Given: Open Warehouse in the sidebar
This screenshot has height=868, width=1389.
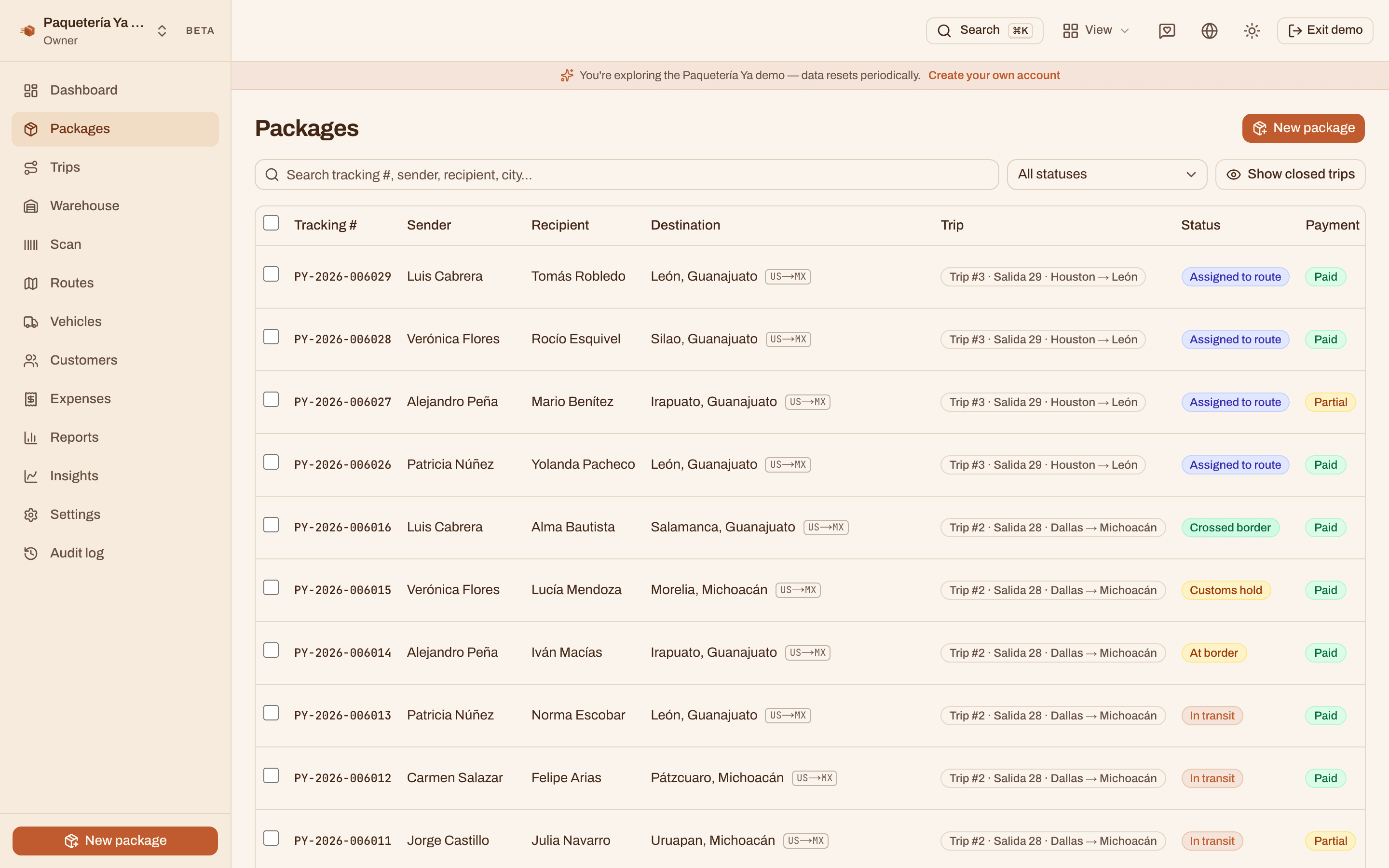Looking at the screenshot, I should pos(115,205).
